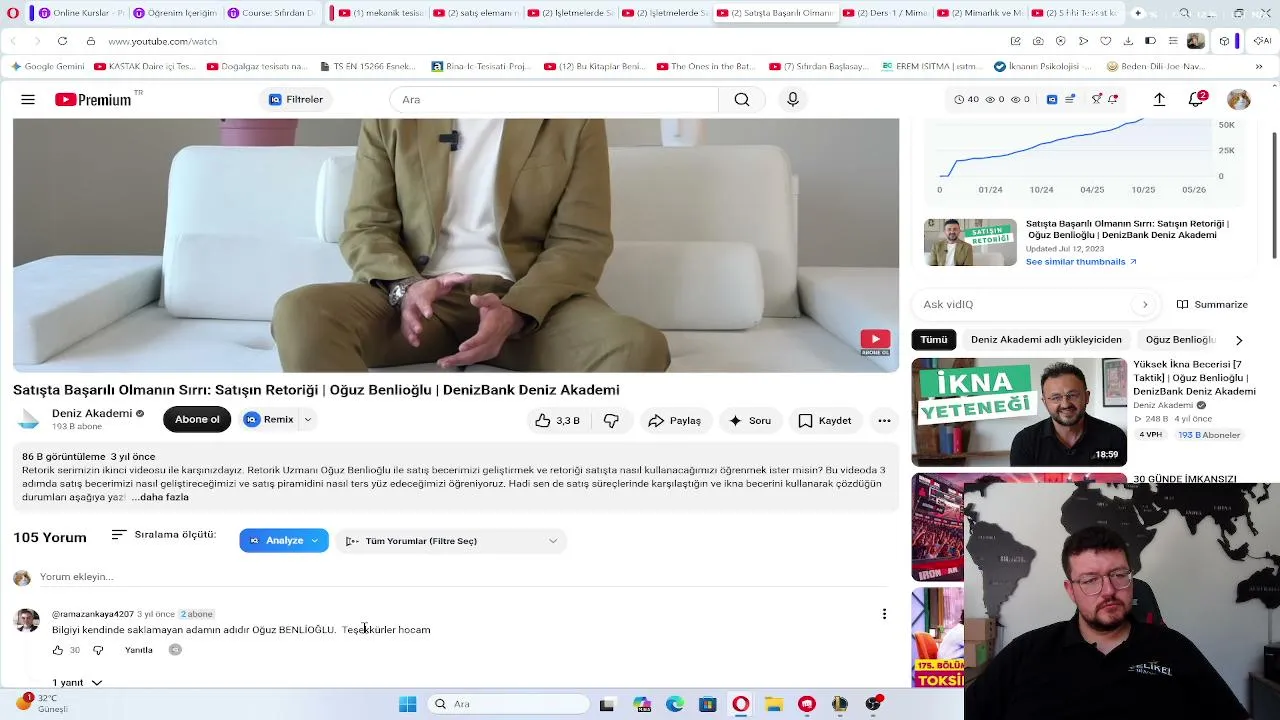The image size is (1280, 720).
Task: Click the Windows taskbar search box
Action: [x=509, y=704]
